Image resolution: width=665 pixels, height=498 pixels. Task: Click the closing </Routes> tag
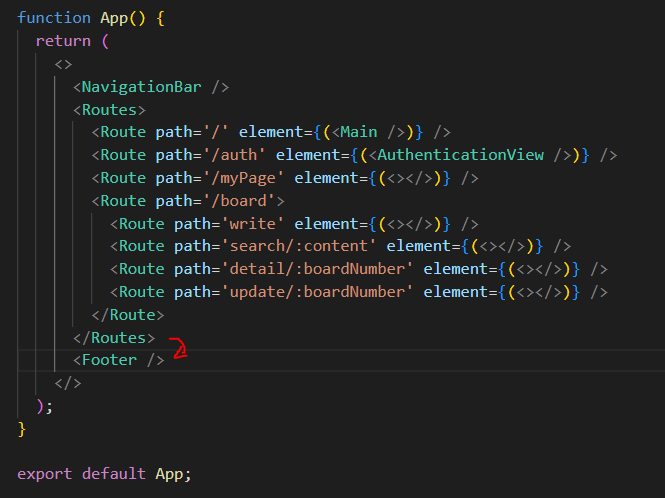tap(114, 338)
